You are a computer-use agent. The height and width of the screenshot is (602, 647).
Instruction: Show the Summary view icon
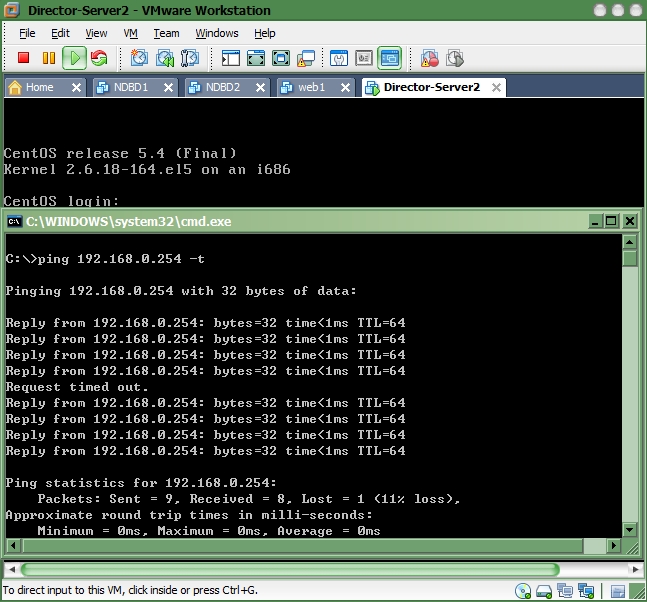339,58
